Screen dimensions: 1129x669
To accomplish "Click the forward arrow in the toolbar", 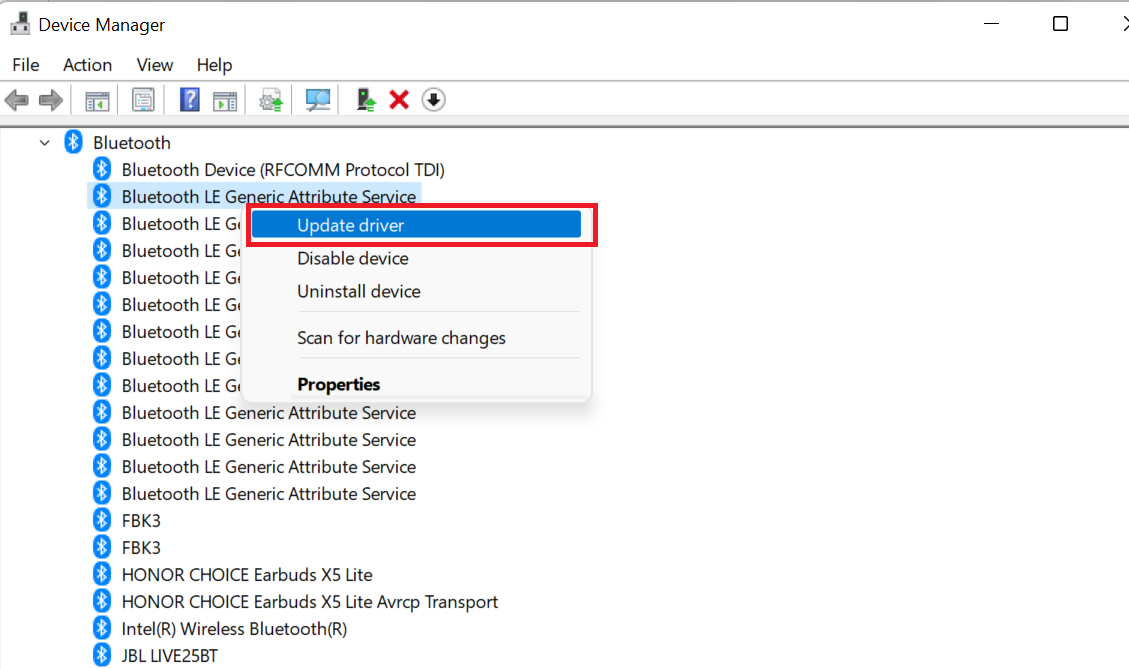I will [x=50, y=100].
